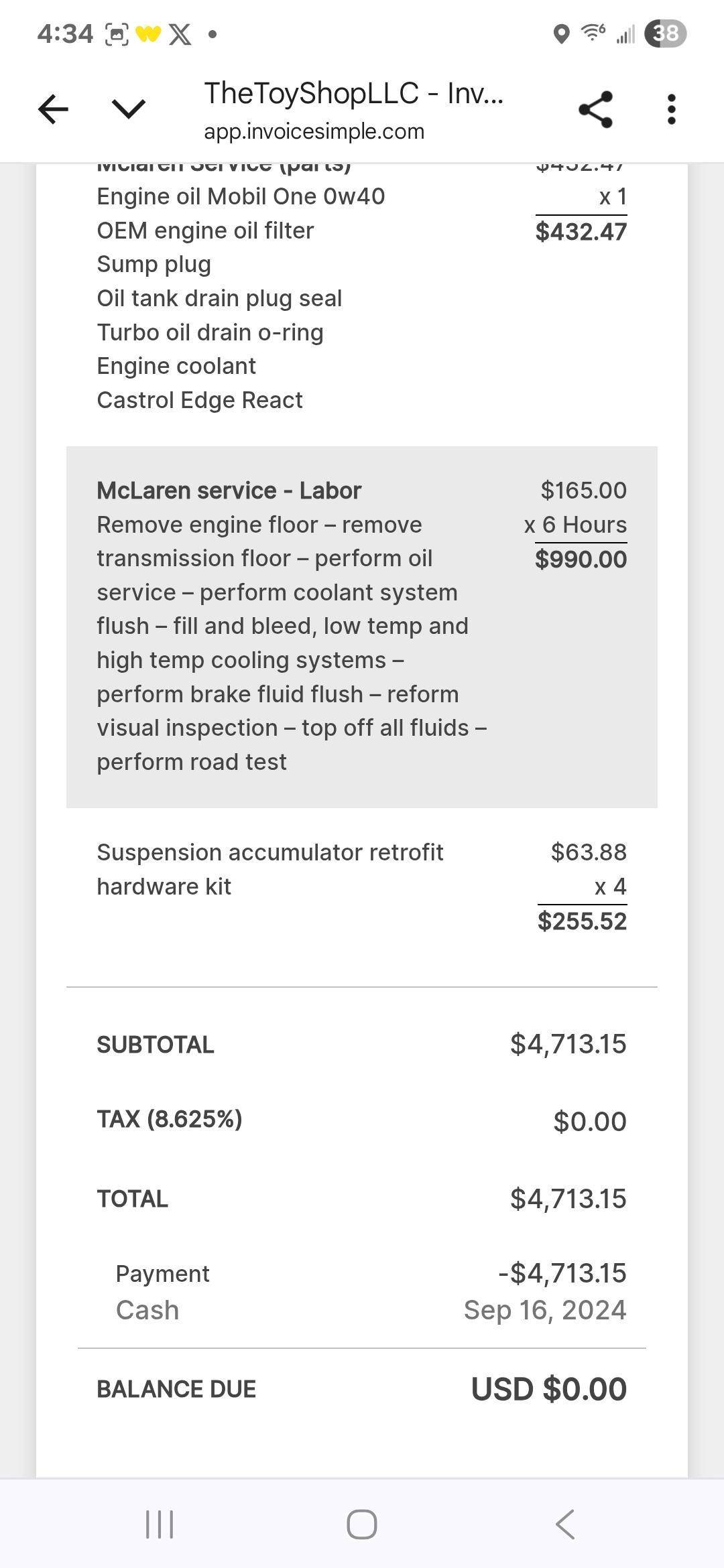This screenshot has width=724, height=1568.
Task: Tap the Suspension accumulator retrofit hardware kit item
Action: (269, 869)
